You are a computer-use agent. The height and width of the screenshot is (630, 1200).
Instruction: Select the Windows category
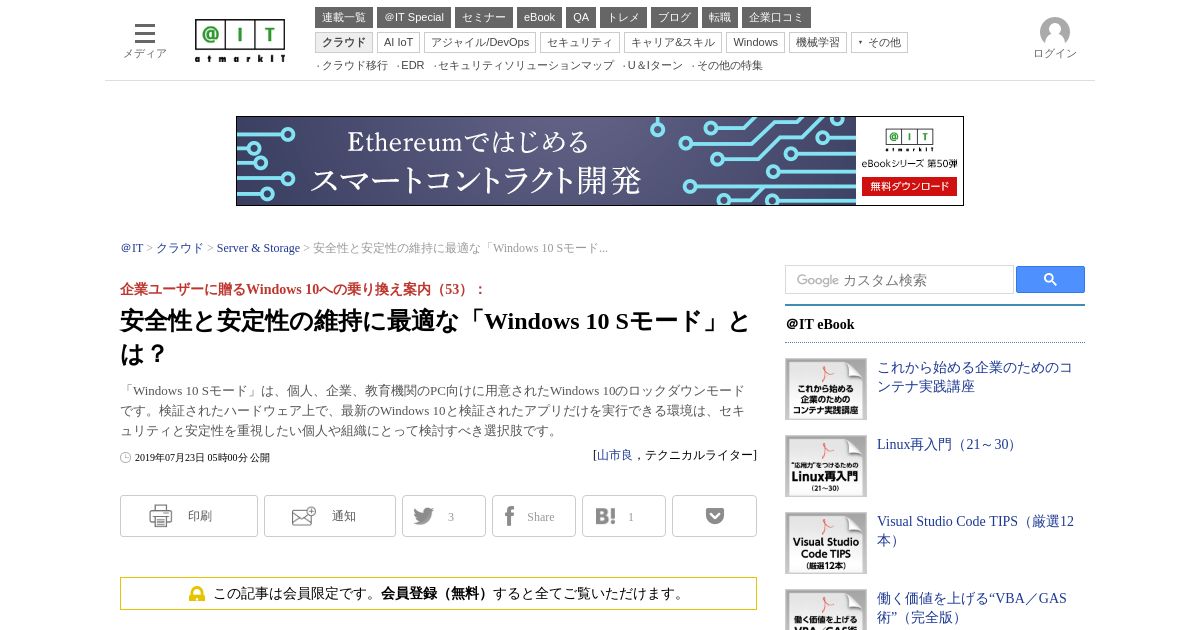click(755, 42)
